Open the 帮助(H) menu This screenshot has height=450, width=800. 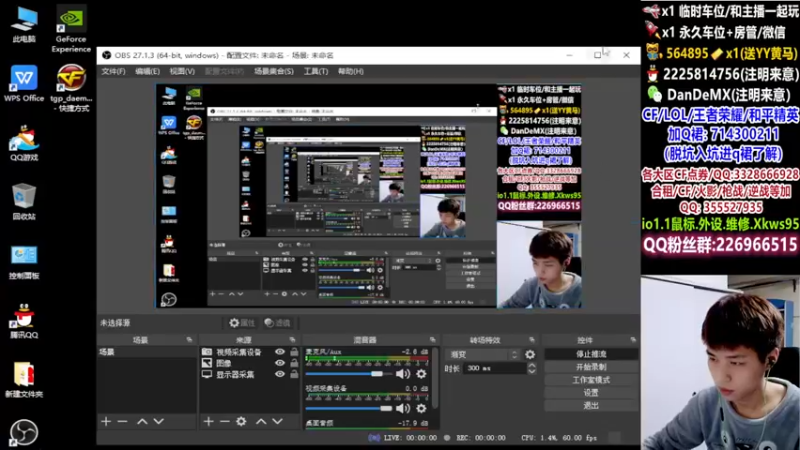(351, 71)
